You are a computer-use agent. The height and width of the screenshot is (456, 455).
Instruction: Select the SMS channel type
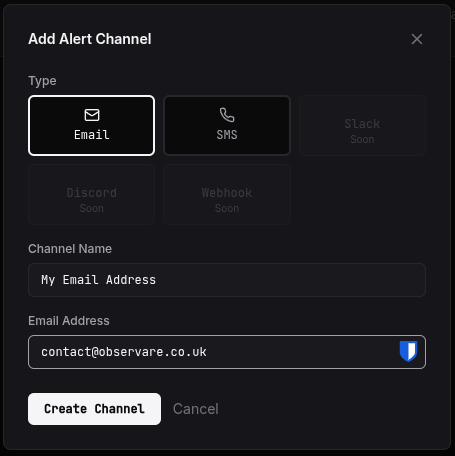pyautogui.click(x=227, y=125)
